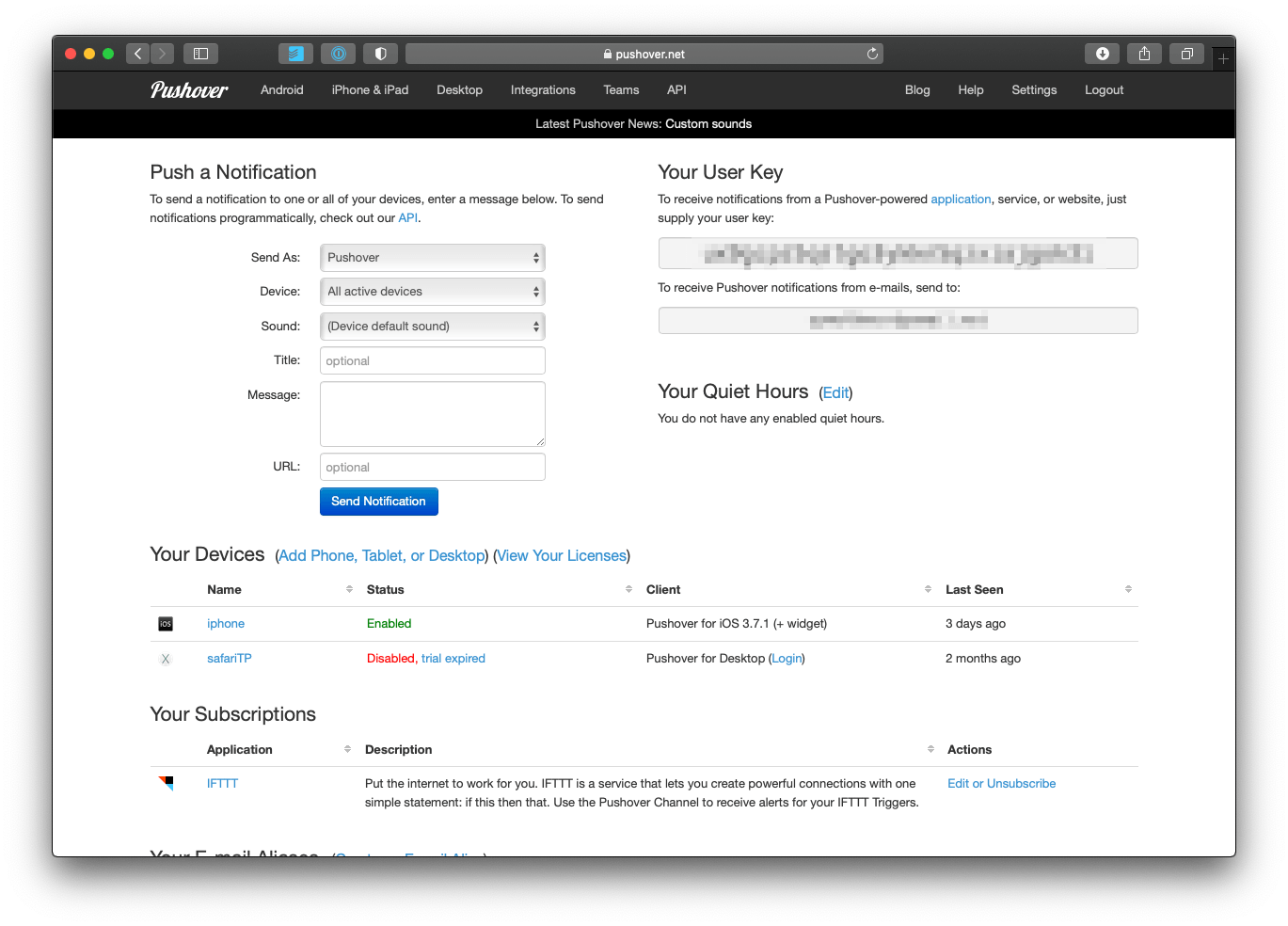Viewport: 1288px width, 926px height.
Task: Open the safariTP device link
Action: click(x=230, y=659)
